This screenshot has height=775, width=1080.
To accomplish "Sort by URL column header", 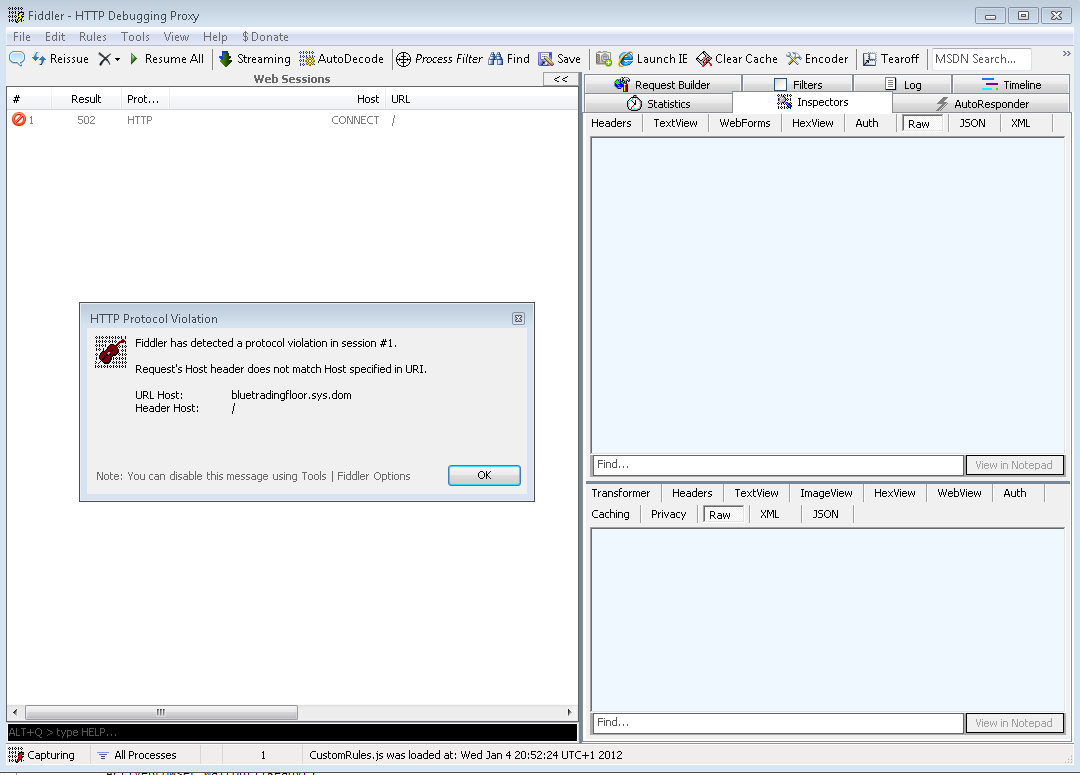I will [481, 99].
